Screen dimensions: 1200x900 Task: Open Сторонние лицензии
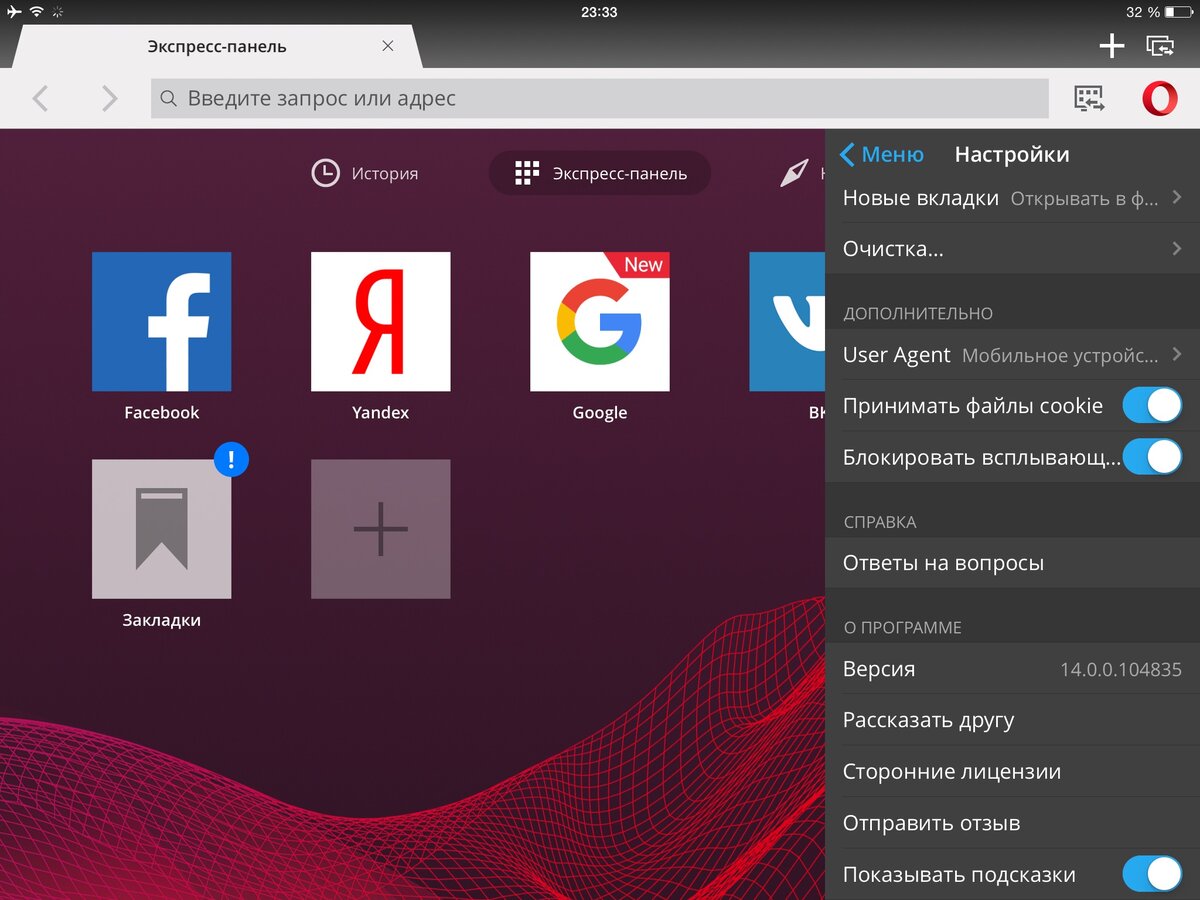[x=1012, y=772]
